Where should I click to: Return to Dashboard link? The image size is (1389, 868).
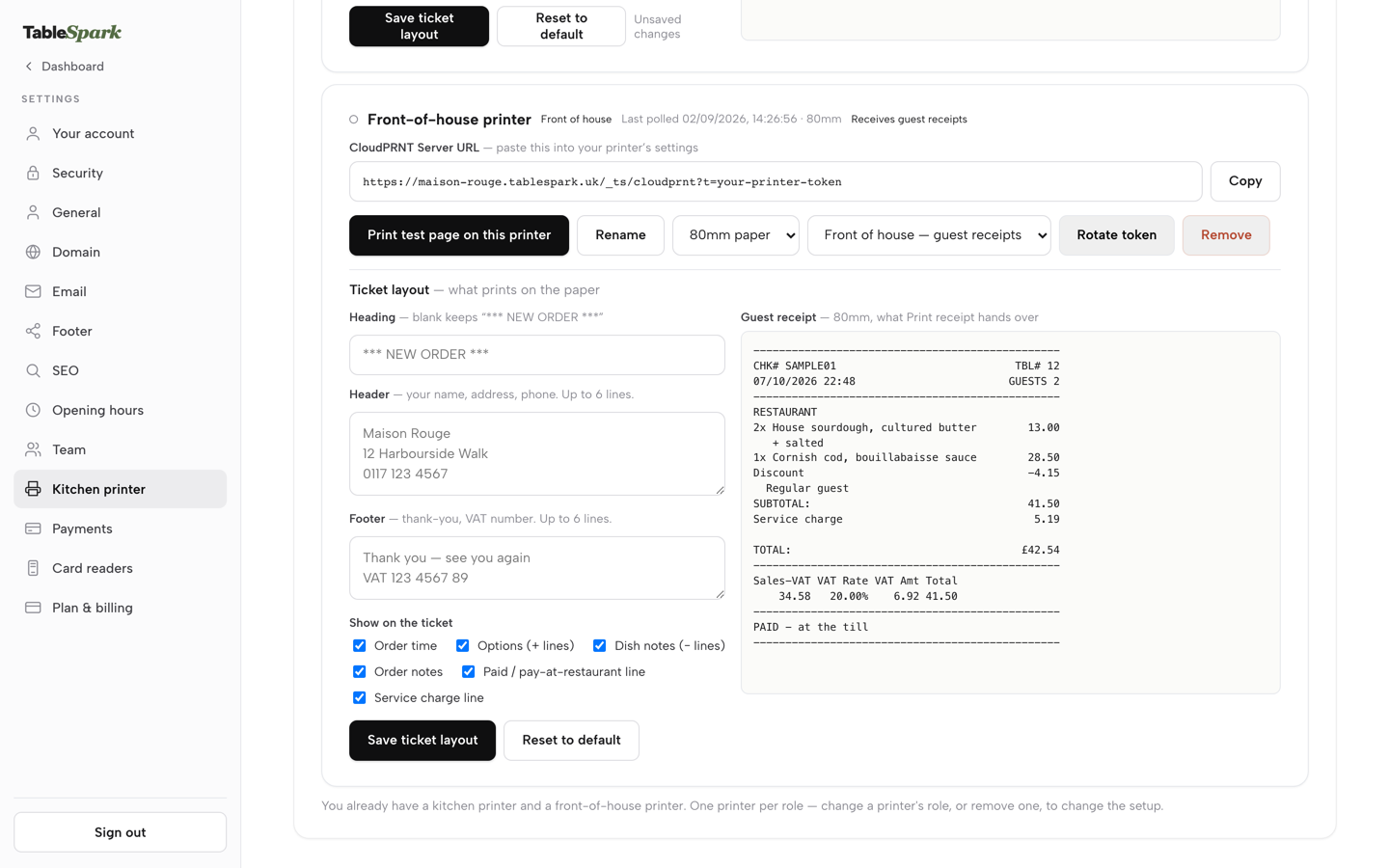click(64, 67)
